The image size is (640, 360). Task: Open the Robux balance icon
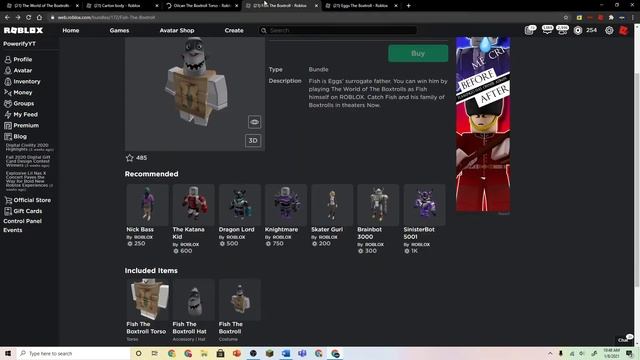pos(578,31)
